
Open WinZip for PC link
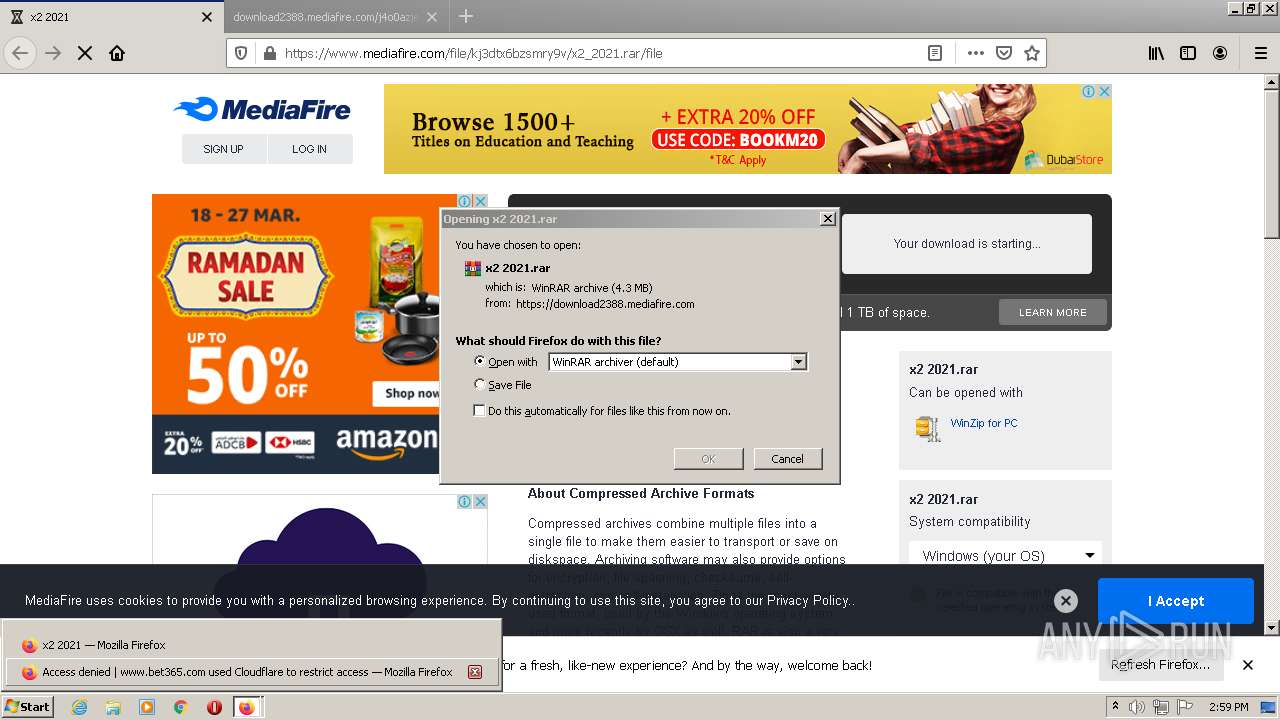pyautogui.click(x=984, y=423)
